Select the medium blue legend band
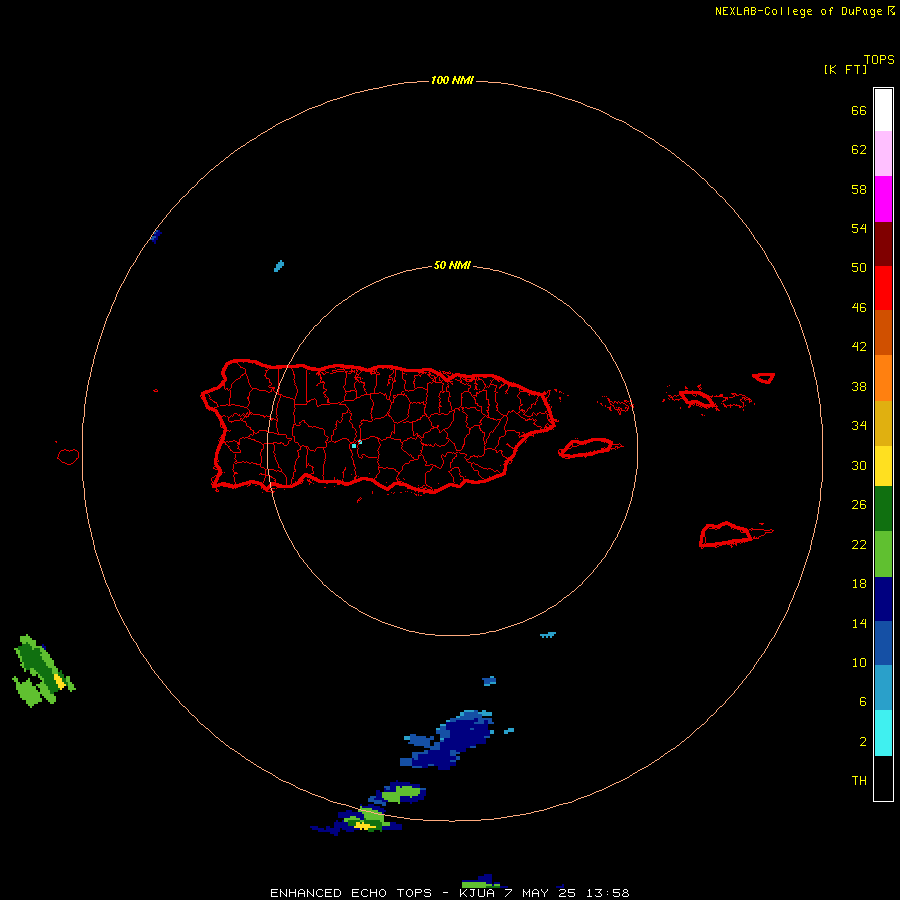Screen dimensions: 900x900 tap(883, 643)
